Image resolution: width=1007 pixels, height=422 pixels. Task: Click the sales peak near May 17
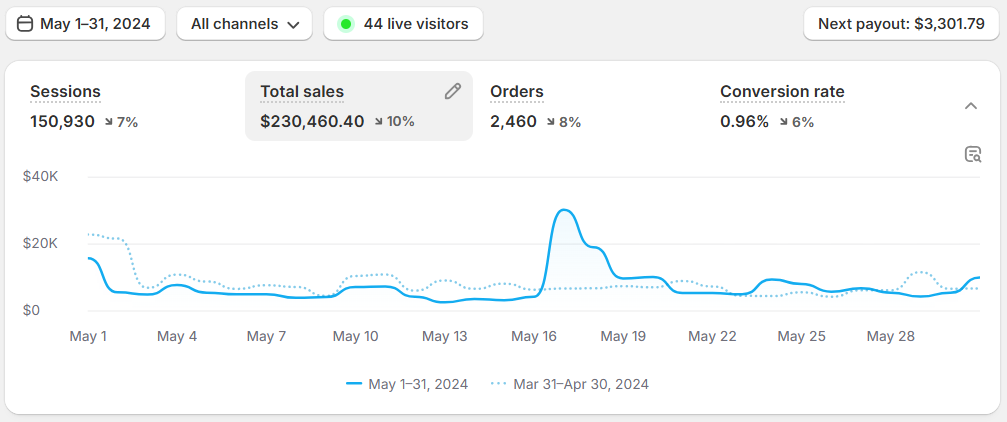(x=564, y=210)
